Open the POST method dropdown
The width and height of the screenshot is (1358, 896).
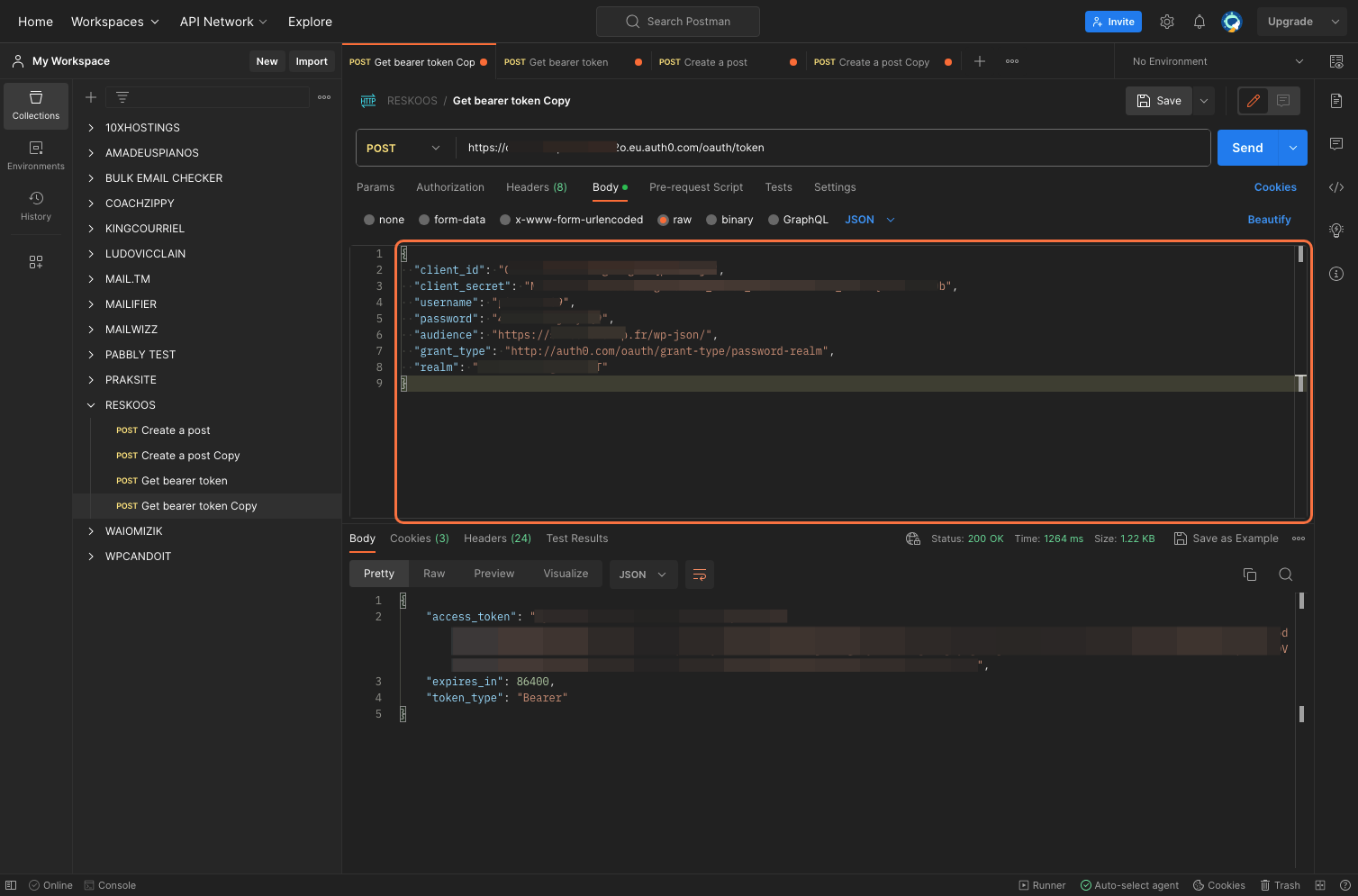click(404, 148)
